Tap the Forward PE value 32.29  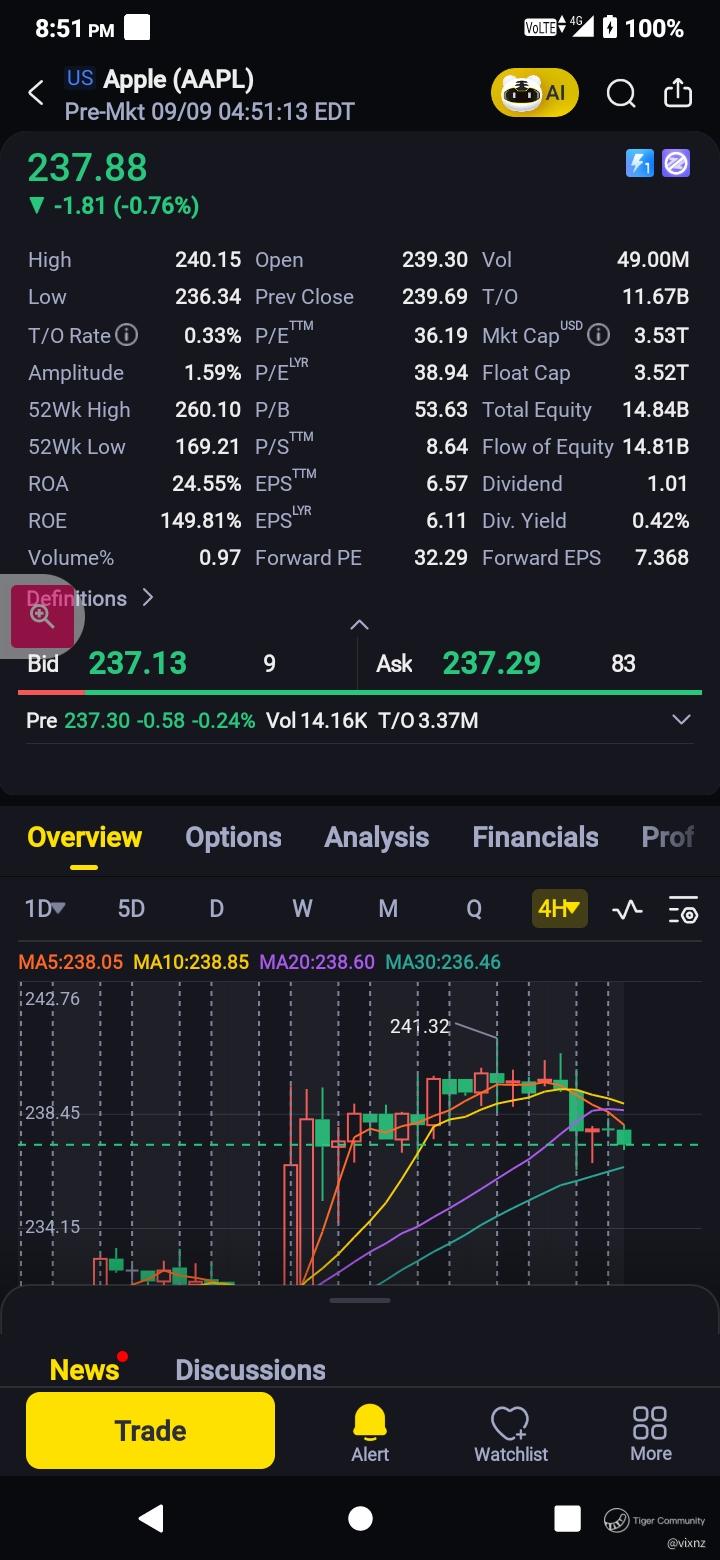click(441, 558)
